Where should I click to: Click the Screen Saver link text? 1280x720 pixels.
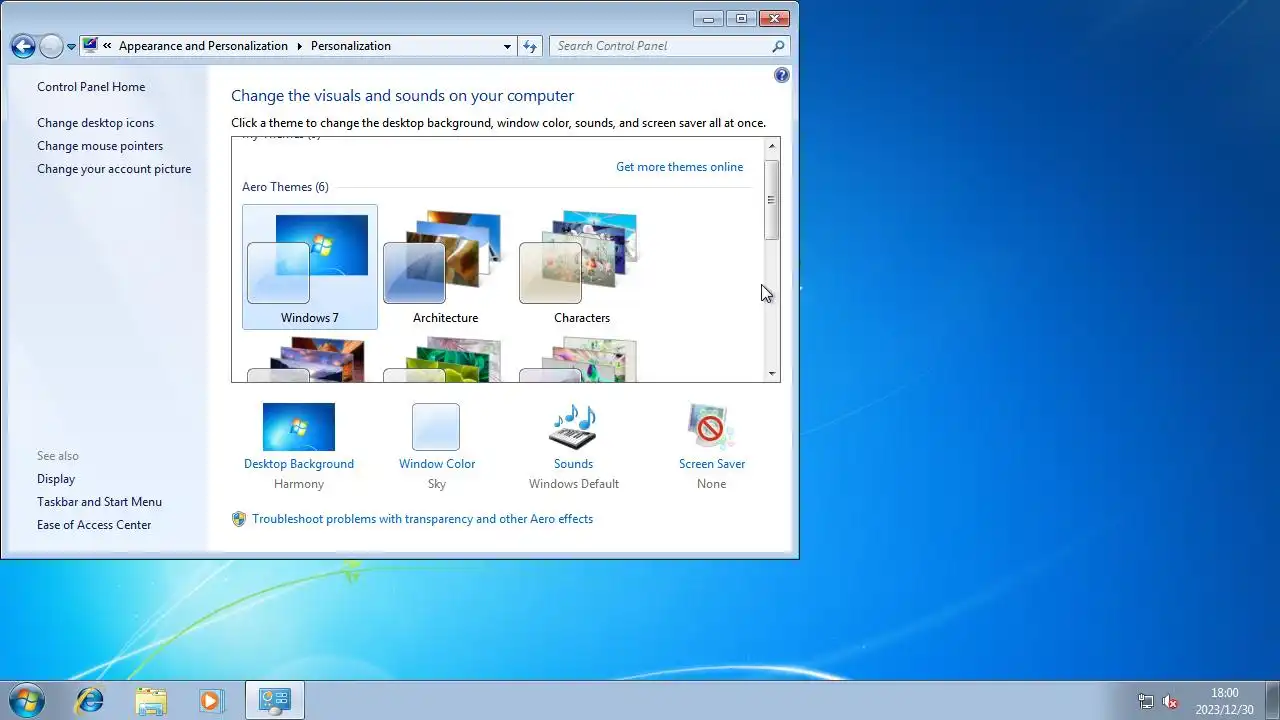tap(712, 464)
